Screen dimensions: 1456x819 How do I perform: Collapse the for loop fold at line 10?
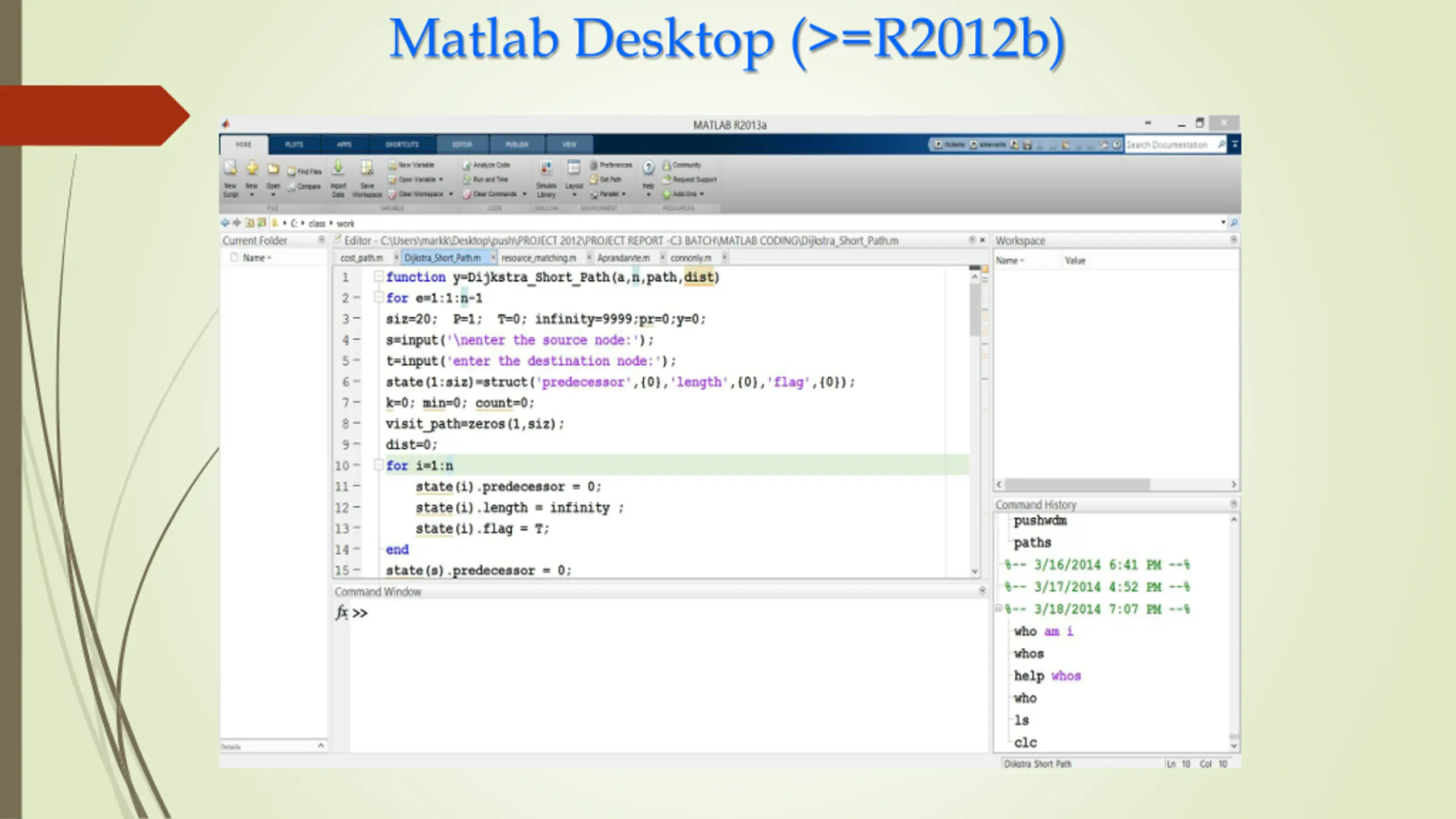pos(378,465)
